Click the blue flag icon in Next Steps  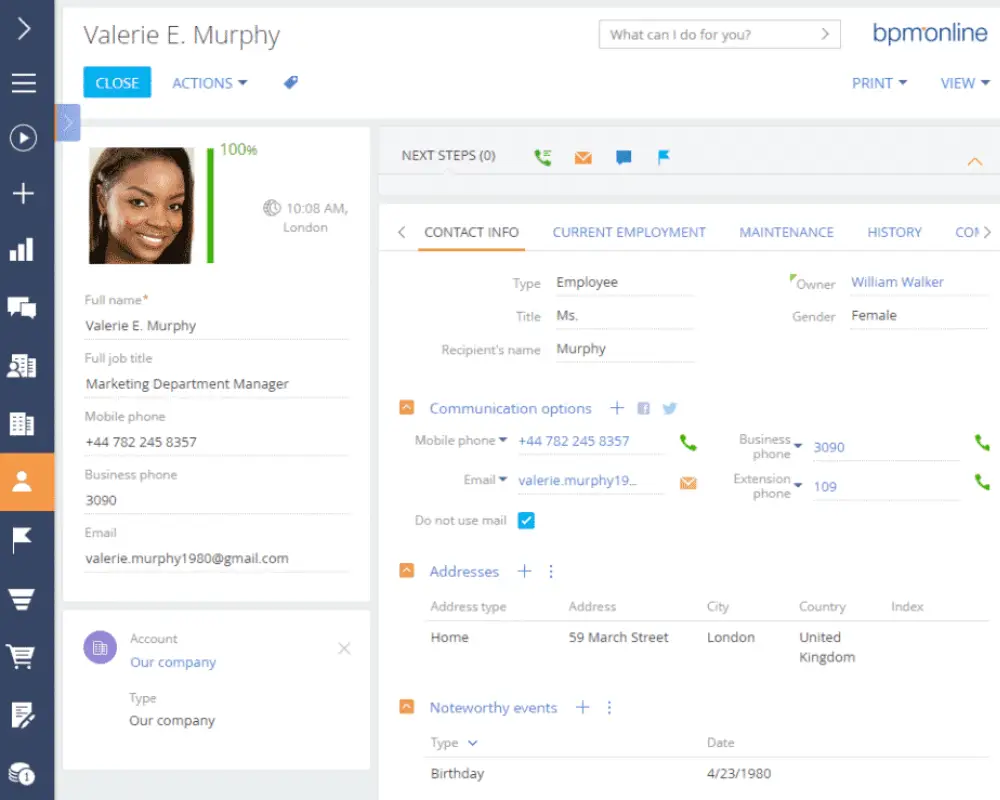click(x=663, y=157)
